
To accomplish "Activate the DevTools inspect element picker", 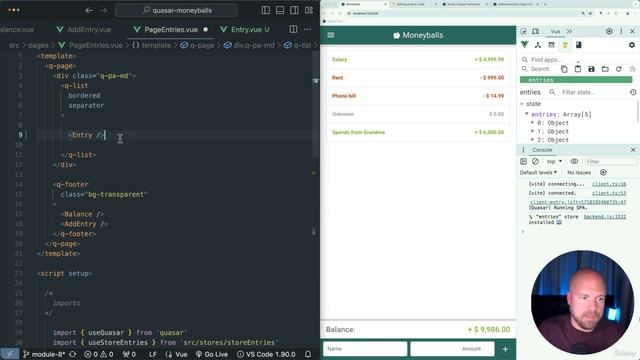I will click(524, 31).
